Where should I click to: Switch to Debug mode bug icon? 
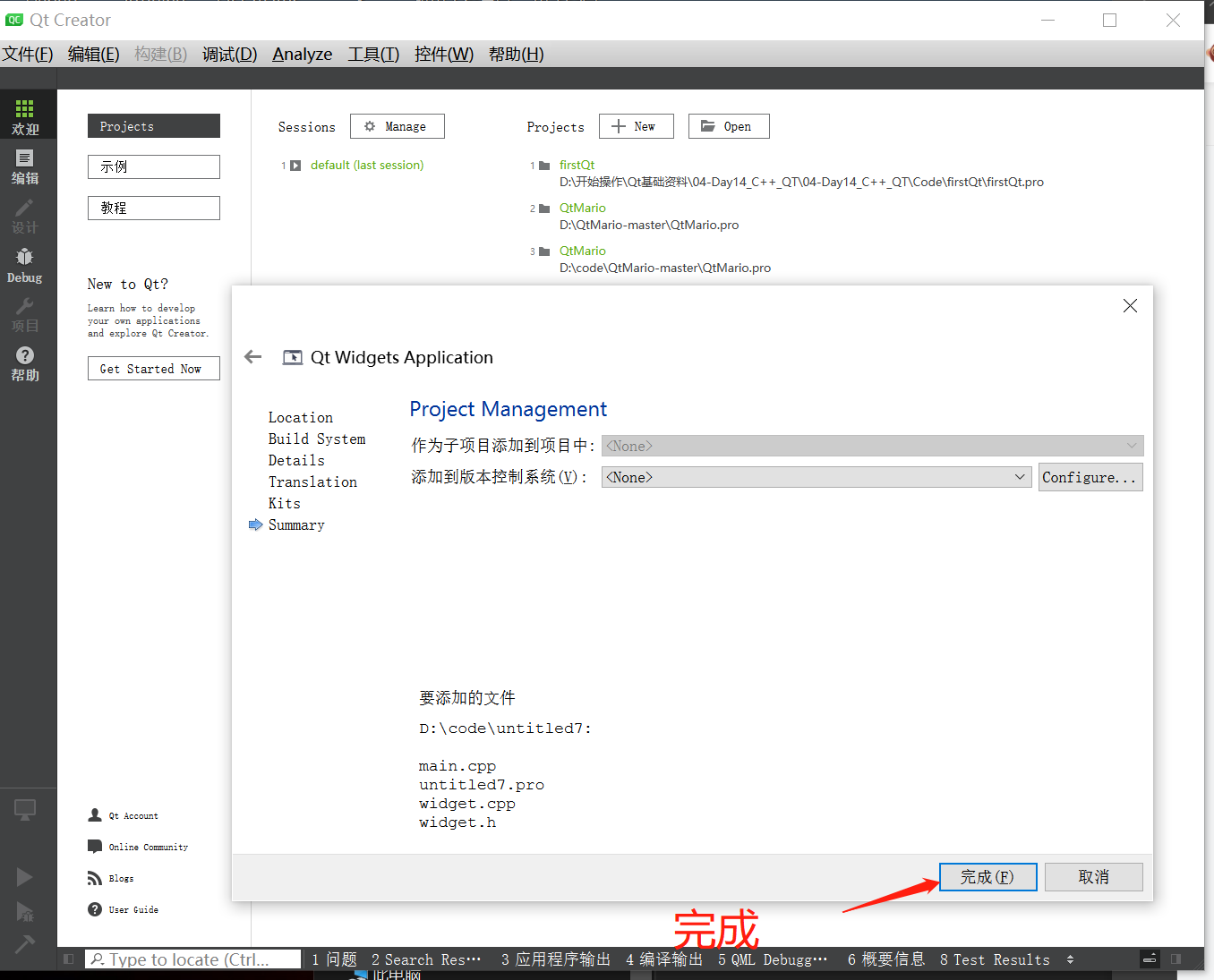coord(25,257)
